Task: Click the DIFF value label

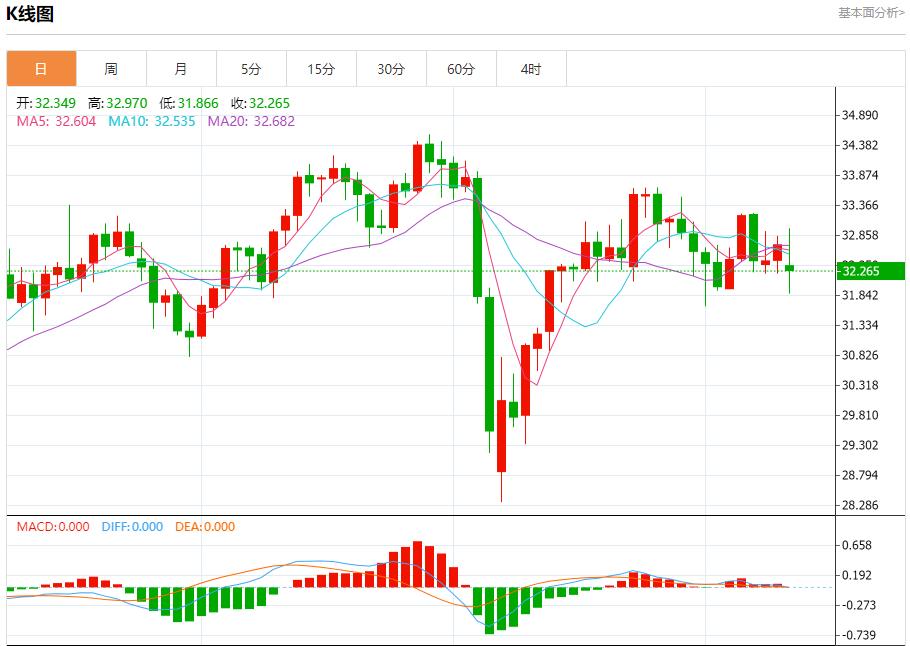Action: pyautogui.click(x=132, y=527)
